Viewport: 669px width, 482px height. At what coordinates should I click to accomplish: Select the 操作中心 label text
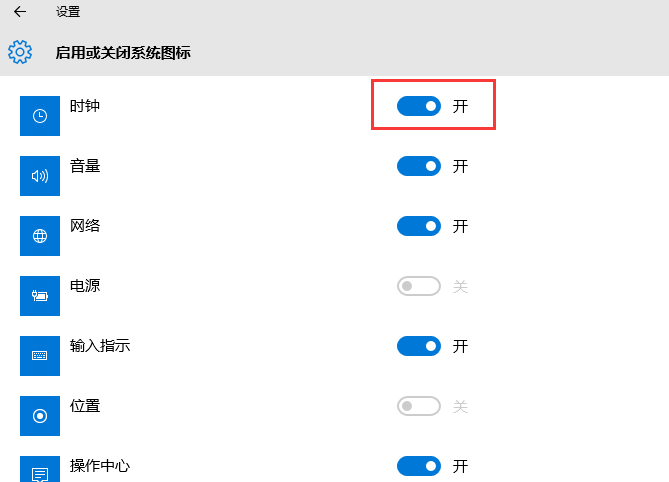pos(100,465)
